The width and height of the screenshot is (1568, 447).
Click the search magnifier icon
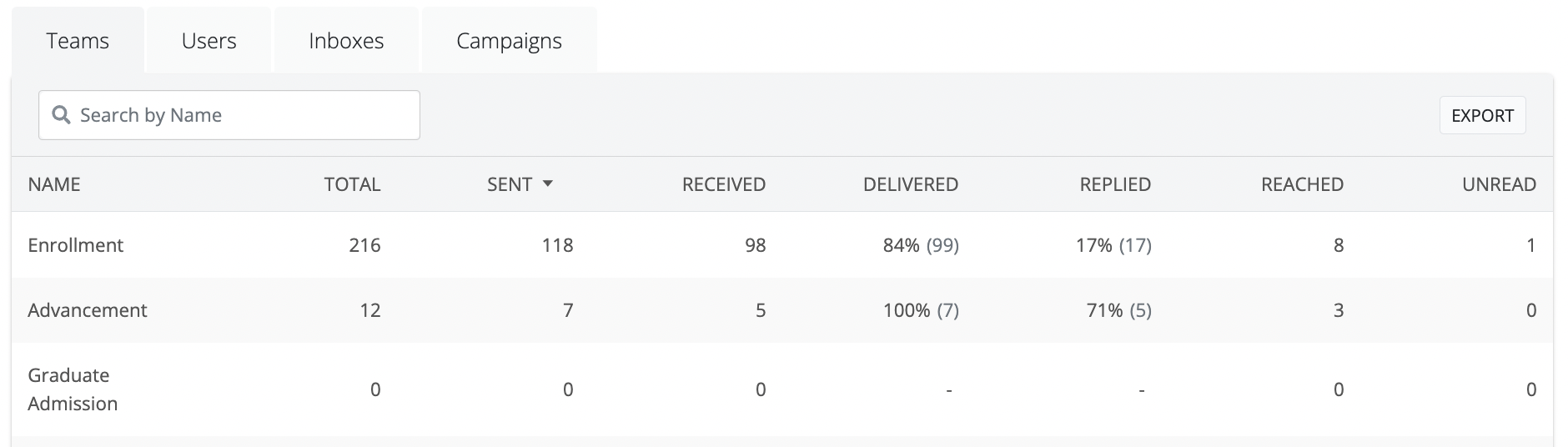click(x=61, y=115)
